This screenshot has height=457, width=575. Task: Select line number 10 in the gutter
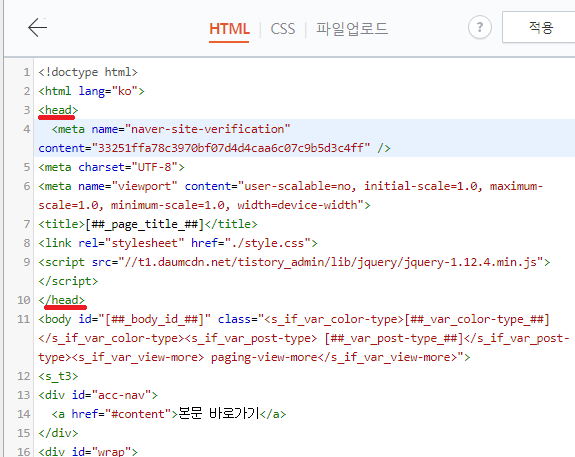coord(24,300)
